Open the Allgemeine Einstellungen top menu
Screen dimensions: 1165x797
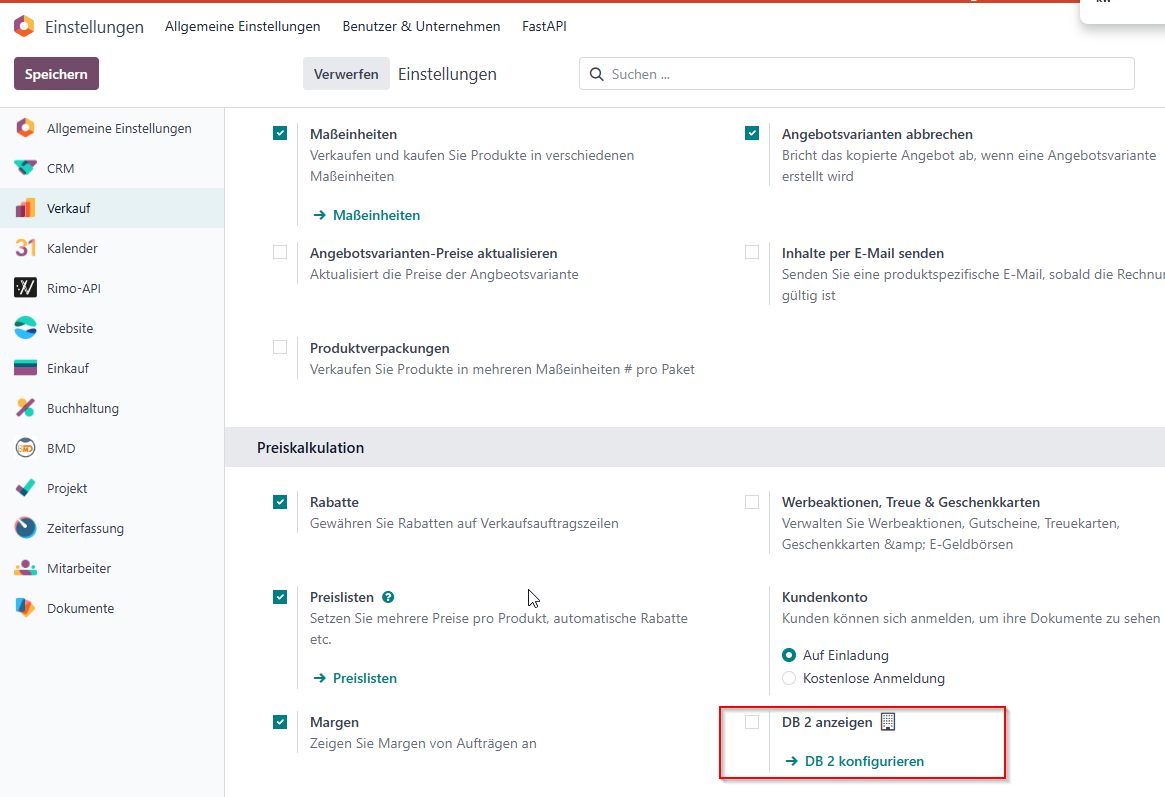pos(242,26)
